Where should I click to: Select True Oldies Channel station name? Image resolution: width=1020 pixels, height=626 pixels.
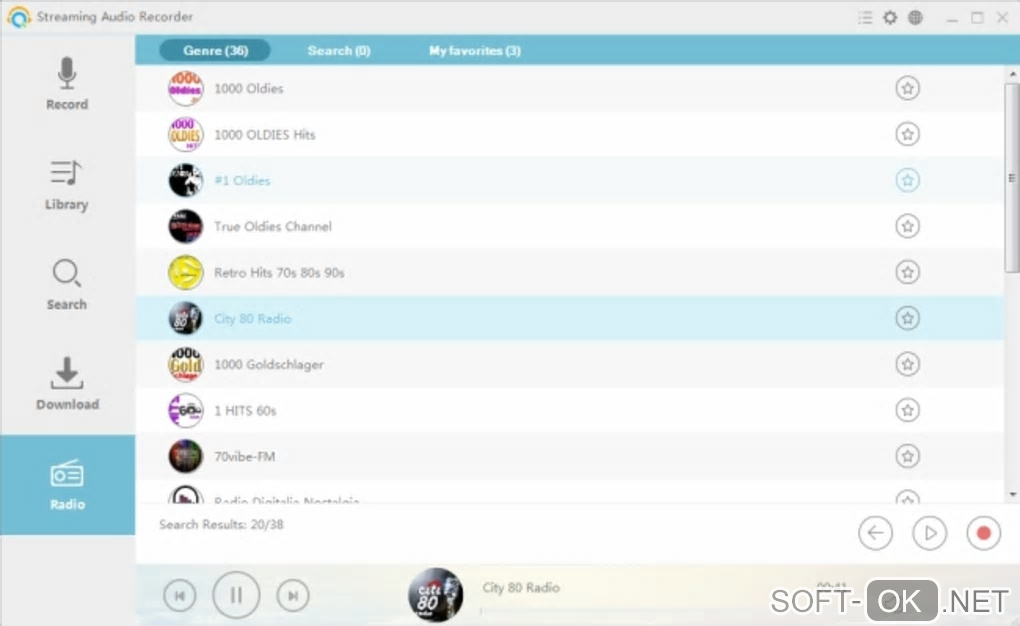pos(273,226)
